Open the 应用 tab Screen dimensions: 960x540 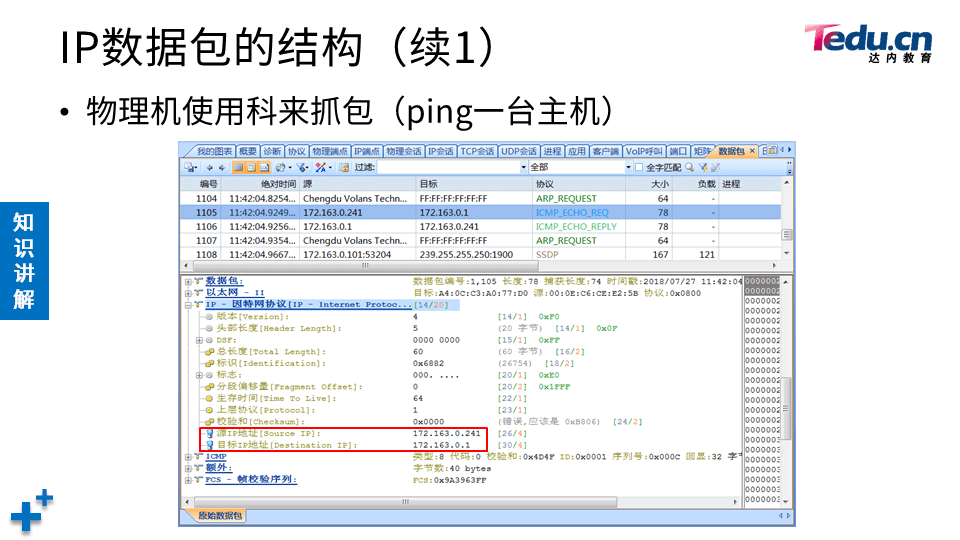pos(576,151)
